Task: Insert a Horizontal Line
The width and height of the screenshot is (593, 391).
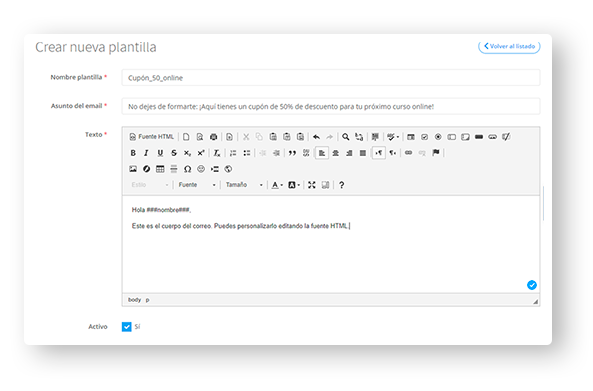Action: click(x=174, y=169)
